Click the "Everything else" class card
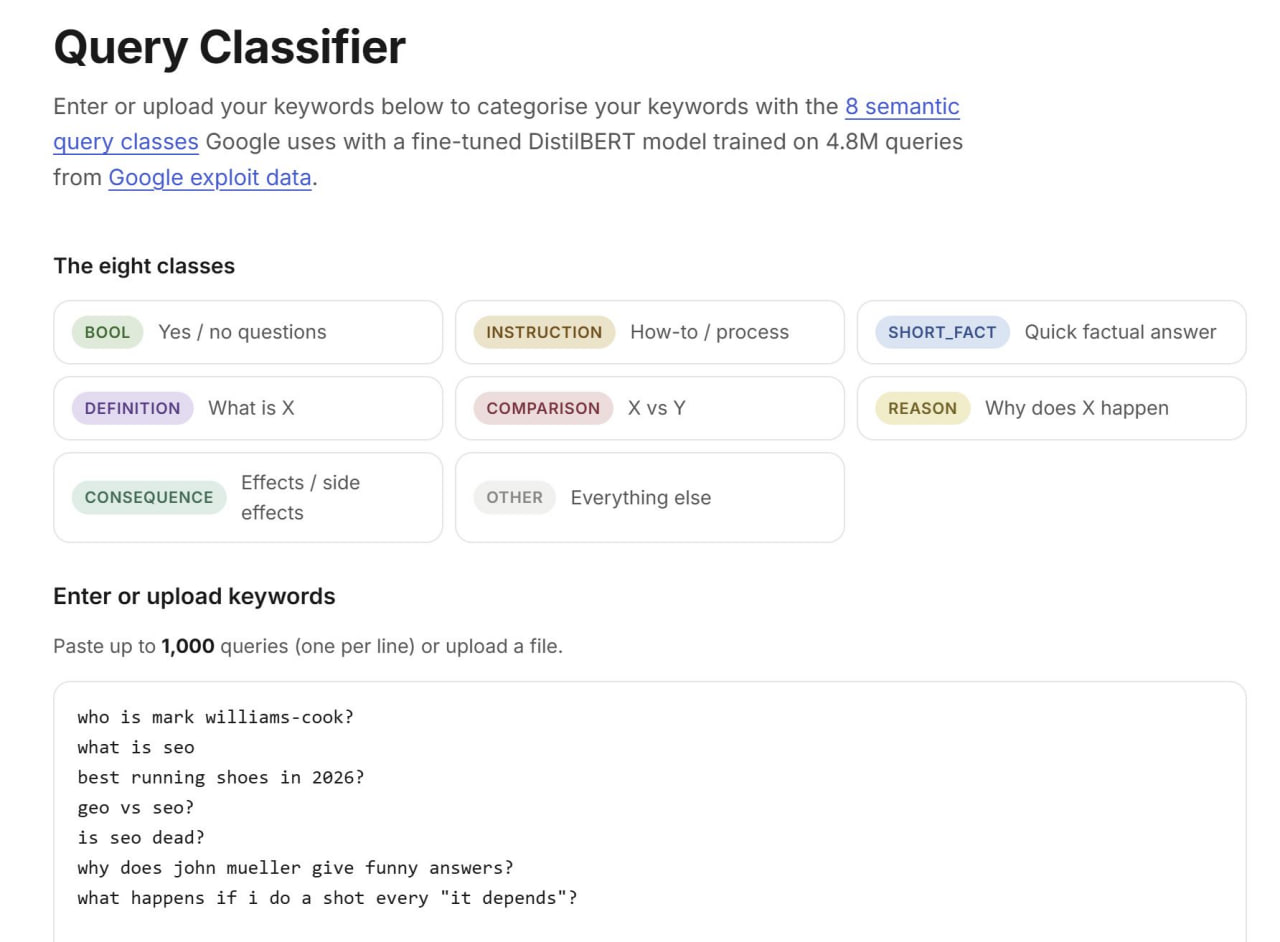Screen dimensions: 1280x942 650,497
